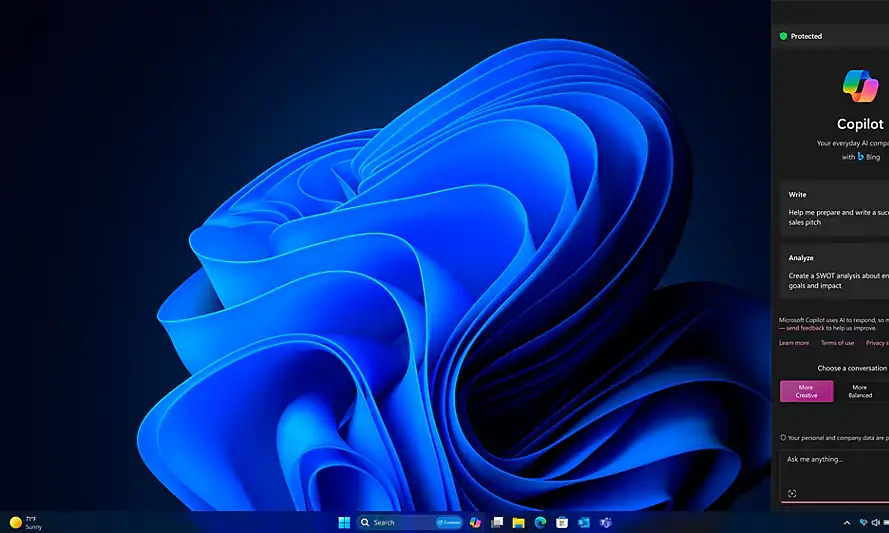Select the Analyze SWOT analysis suggestion card

(x=835, y=272)
